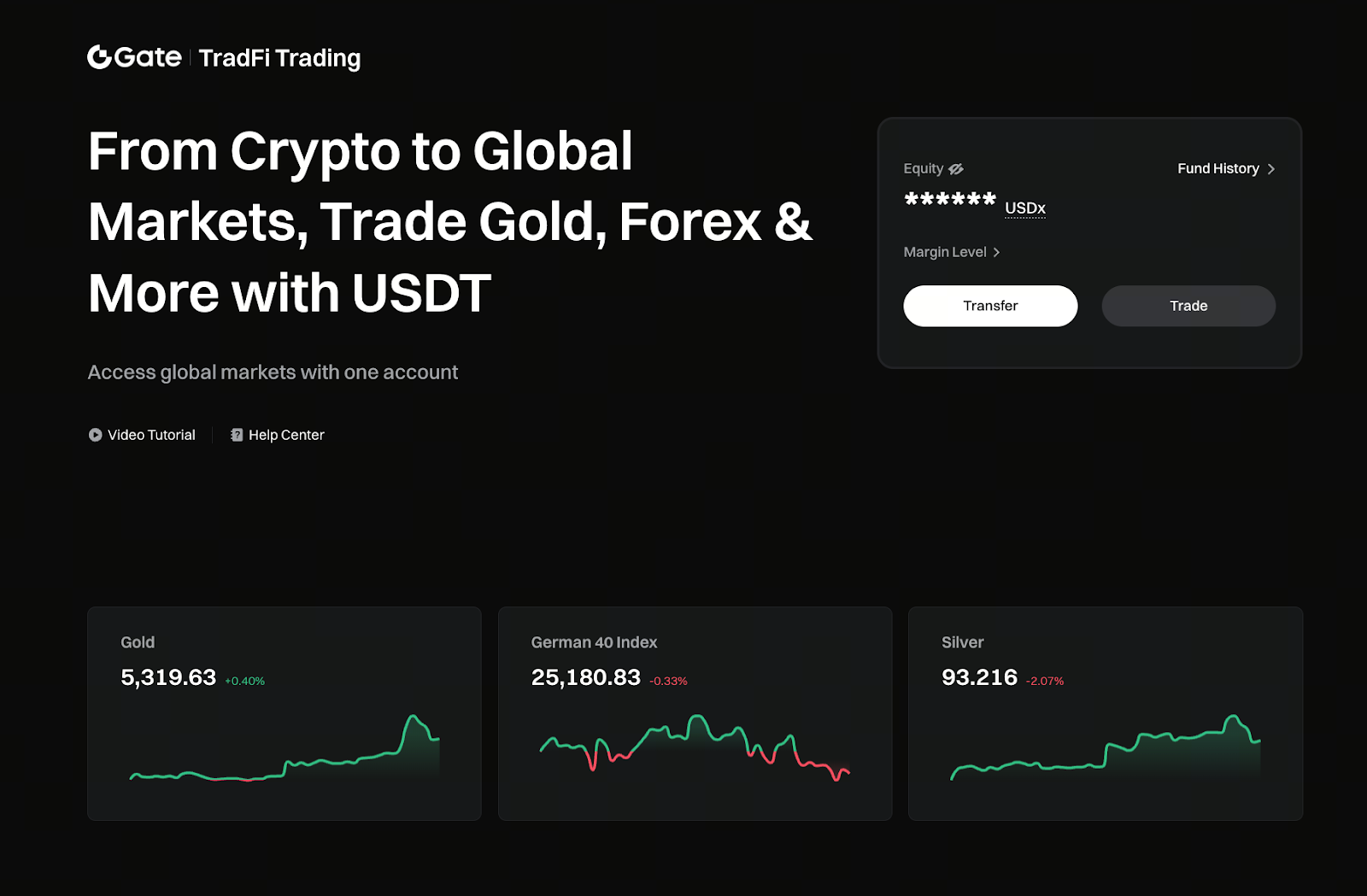Expand Fund History via its chevron

tap(1272, 168)
